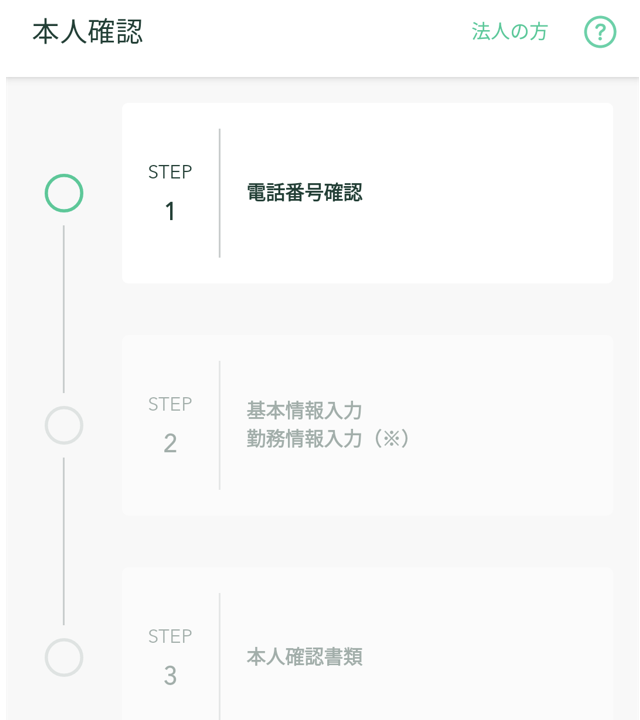640x720 pixels.
Task: Select the gray Step 3 circle indicator
Action: 64,657
